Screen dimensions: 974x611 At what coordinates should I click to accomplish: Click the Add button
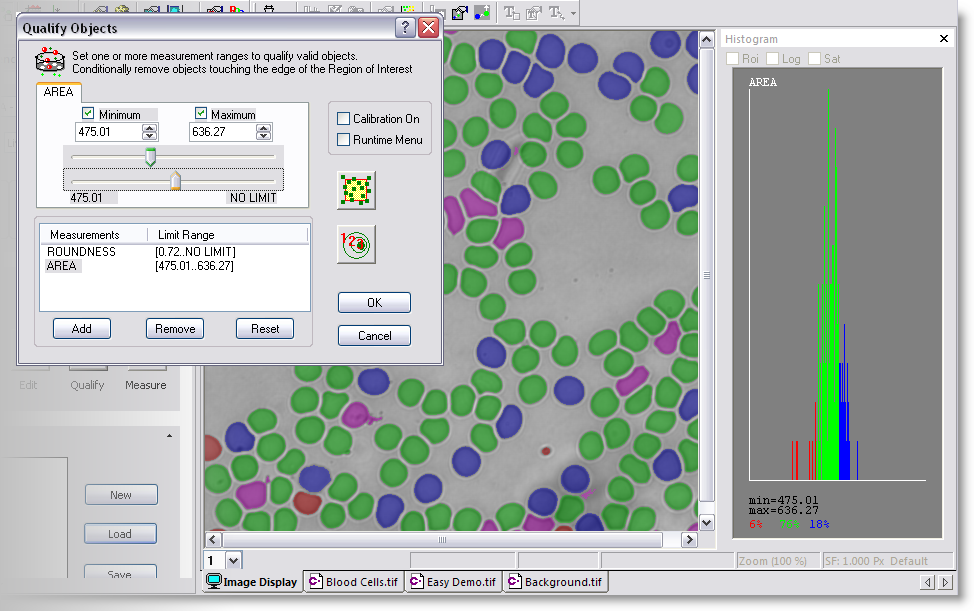pyautogui.click(x=82, y=329)
